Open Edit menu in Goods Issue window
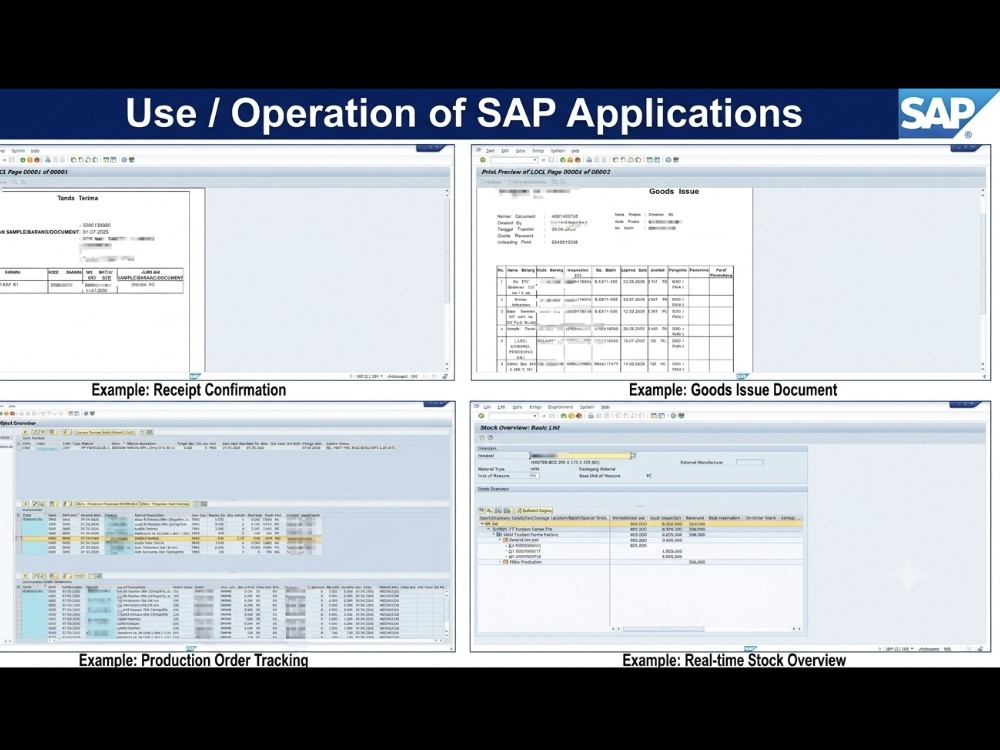Image resolution: width=1000 pixels, height=750 pixels. pos(505,151)
